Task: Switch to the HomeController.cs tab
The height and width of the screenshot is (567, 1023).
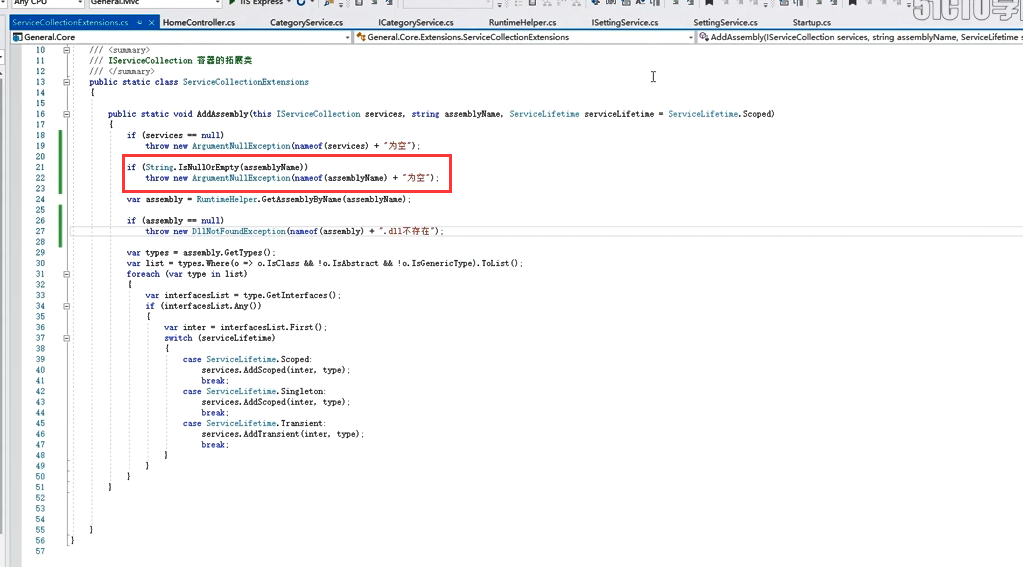Action: [x=199, y=22]
